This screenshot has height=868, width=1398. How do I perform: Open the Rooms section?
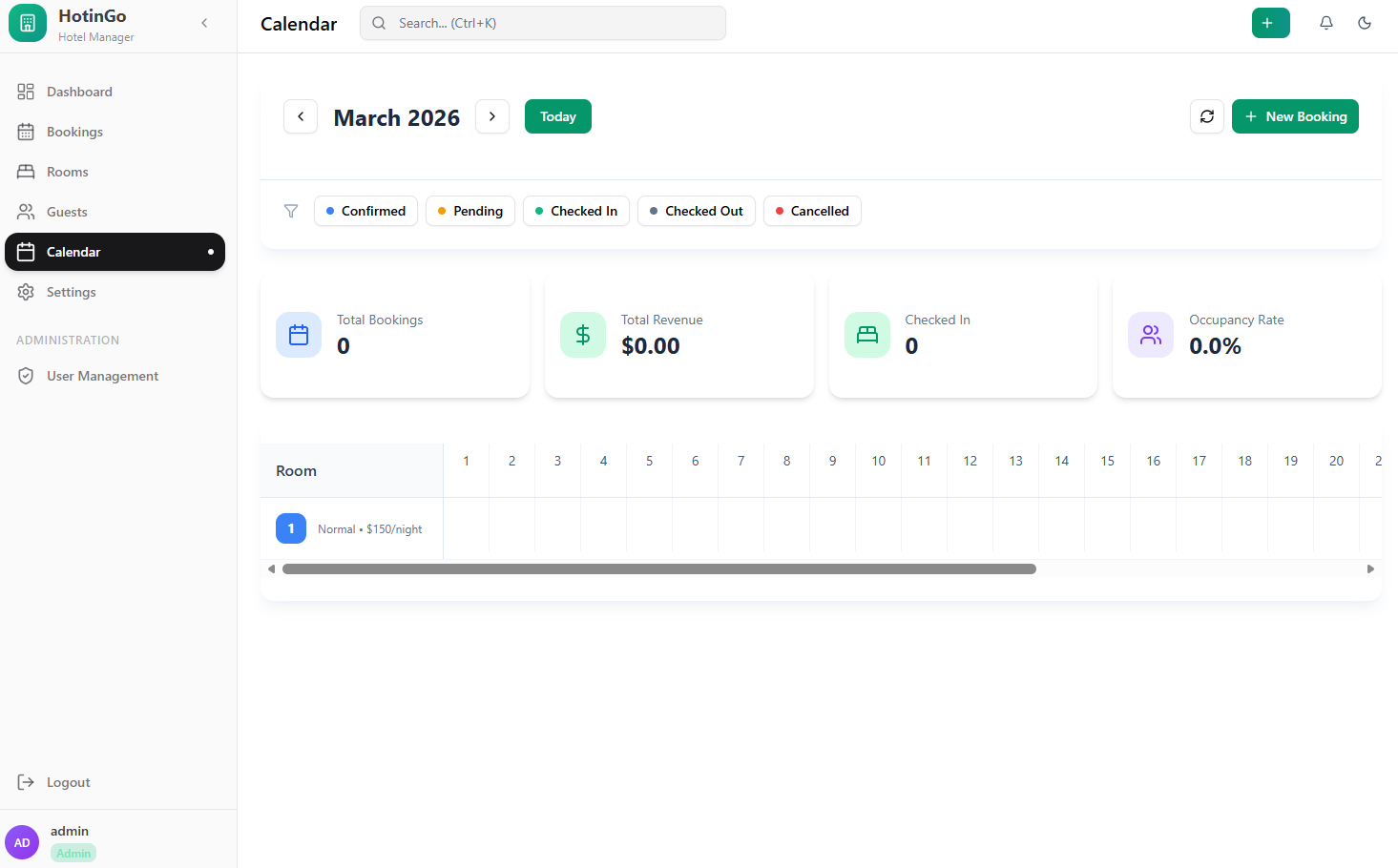(x=67, y=171)
